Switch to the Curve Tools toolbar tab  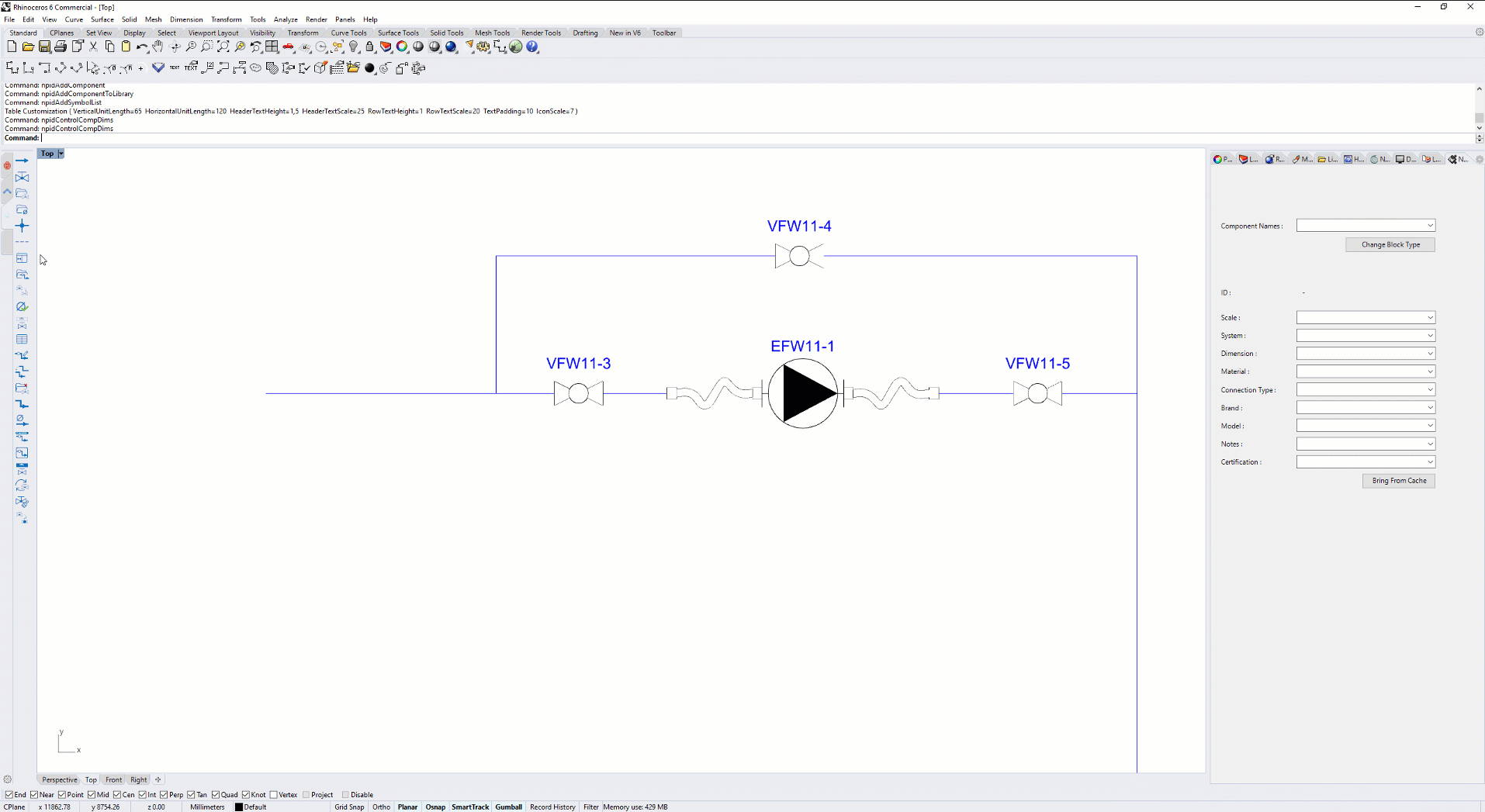point(348,33)
